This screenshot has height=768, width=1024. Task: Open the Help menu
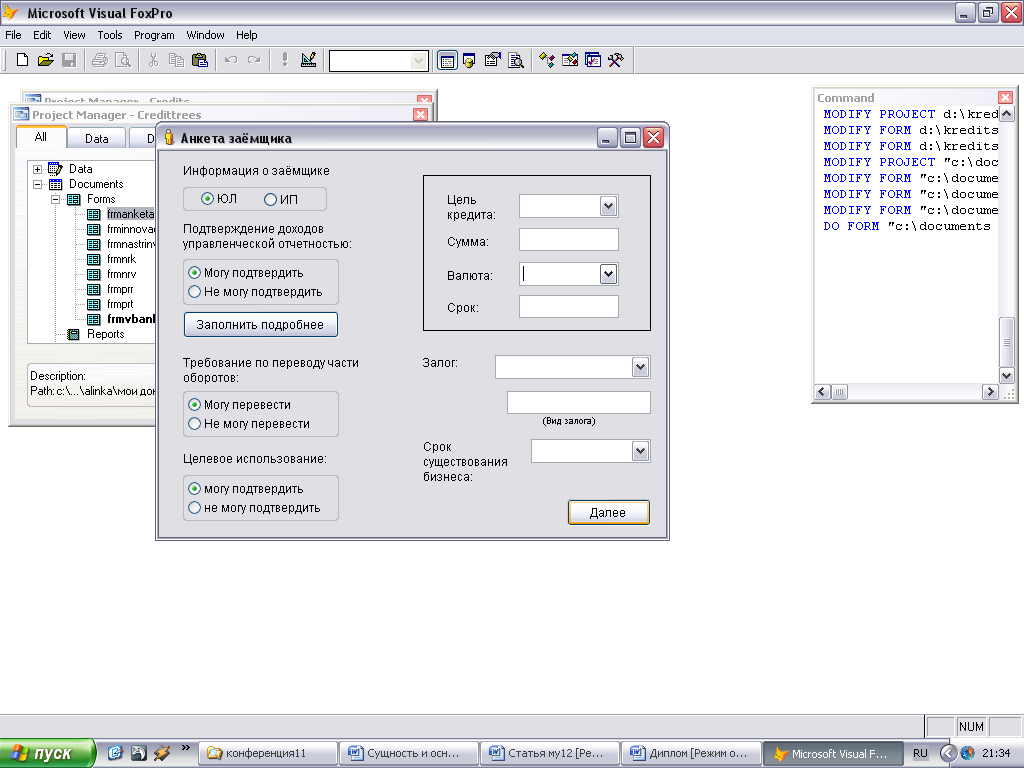246,35
